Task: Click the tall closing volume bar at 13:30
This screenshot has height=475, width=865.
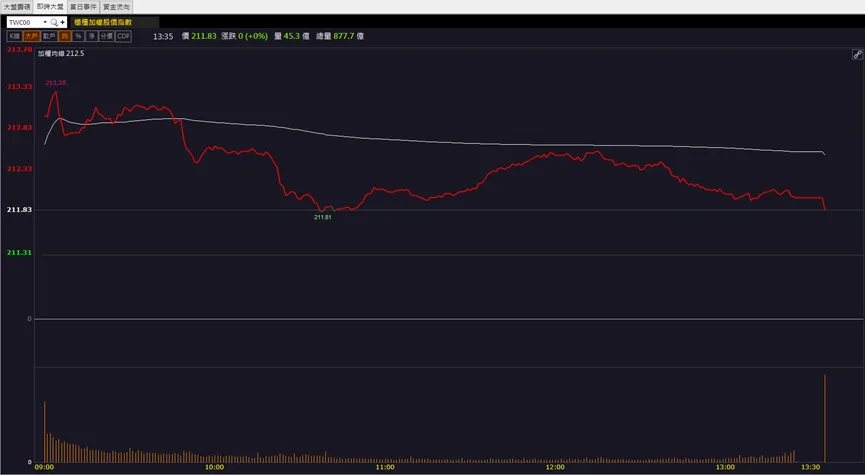Action: click(825, 418)
